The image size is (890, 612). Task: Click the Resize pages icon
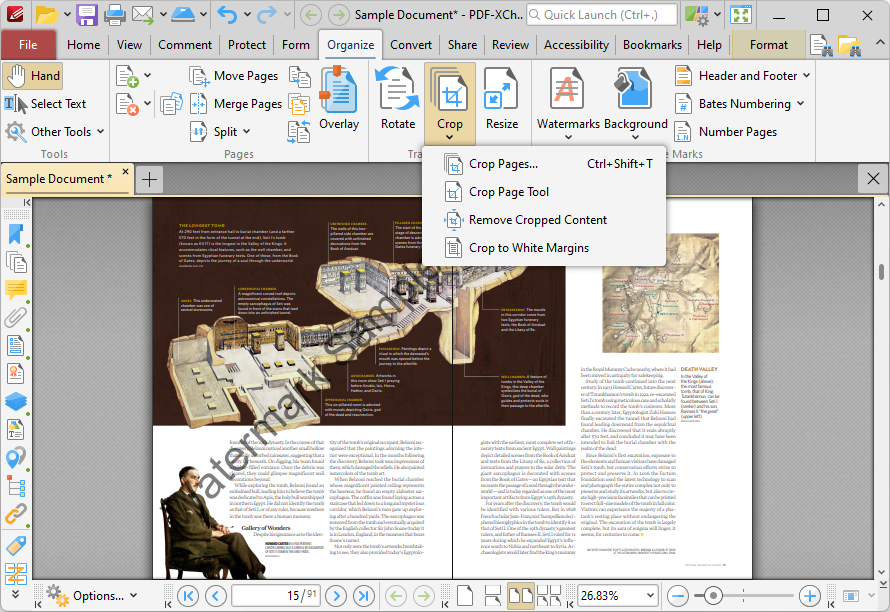(502, 99)
